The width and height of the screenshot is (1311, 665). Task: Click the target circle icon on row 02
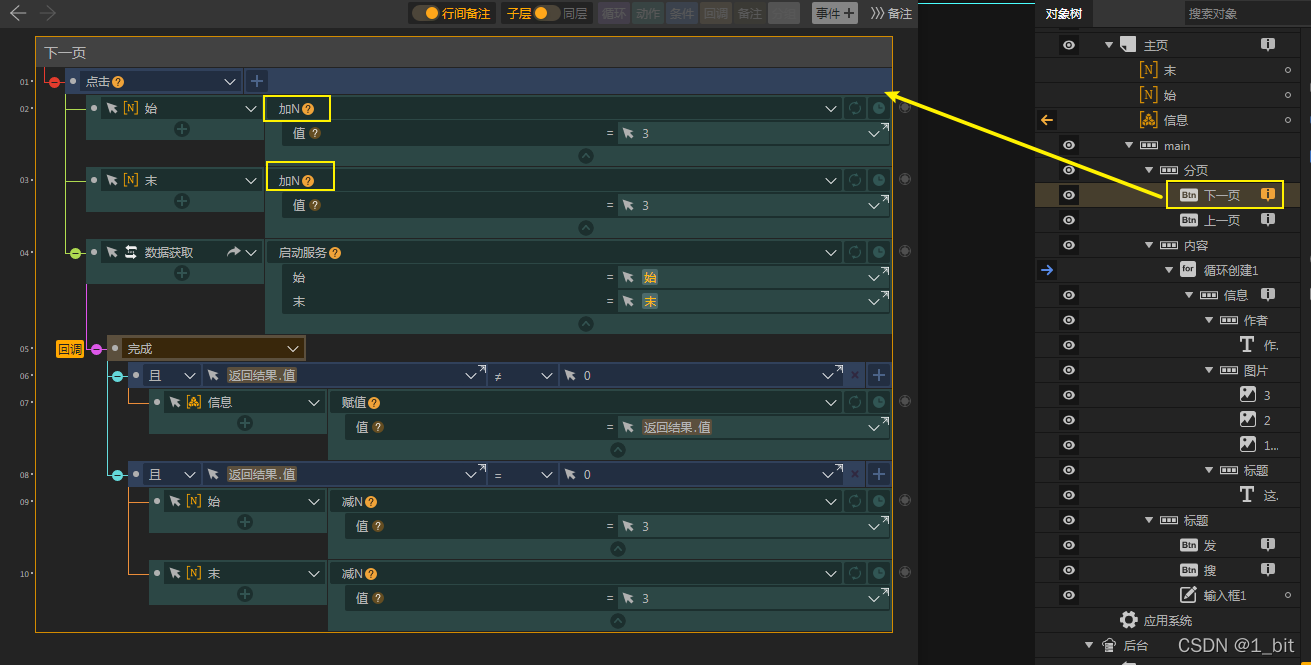[x=904, y=108]
